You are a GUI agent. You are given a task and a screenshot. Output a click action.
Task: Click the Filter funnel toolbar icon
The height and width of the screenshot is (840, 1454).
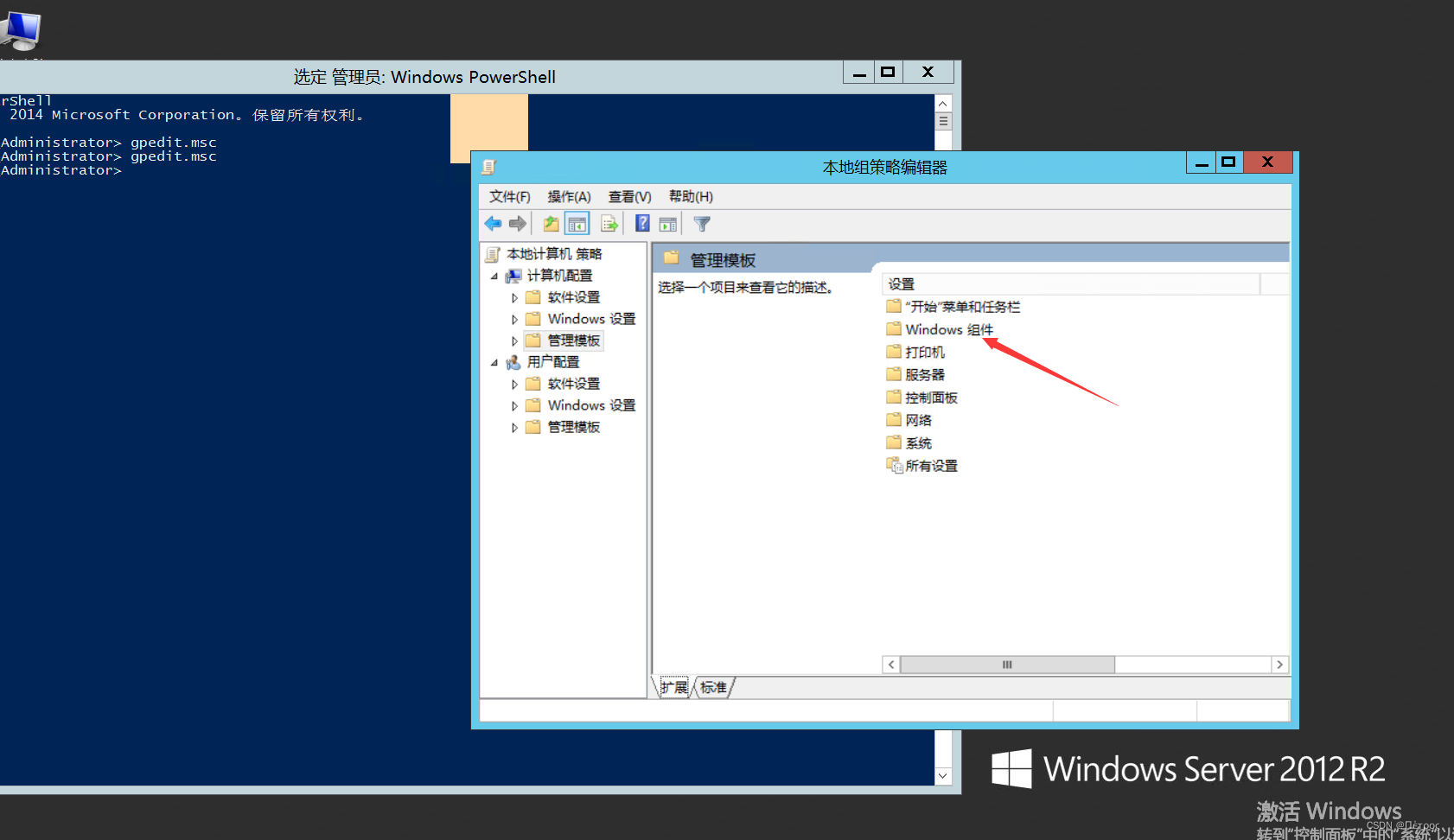click(x=702, y=224)
